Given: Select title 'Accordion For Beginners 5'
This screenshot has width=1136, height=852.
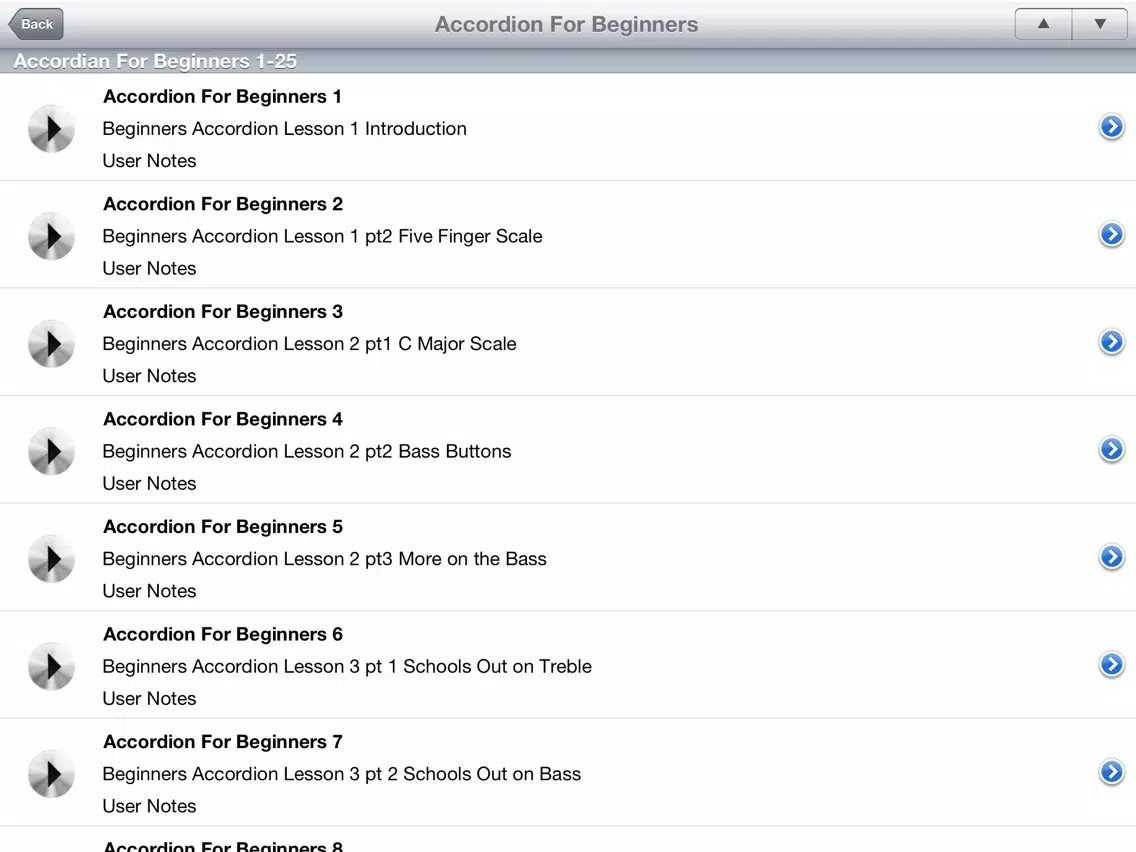Looking at the screenshot, I should click(222, 527).
